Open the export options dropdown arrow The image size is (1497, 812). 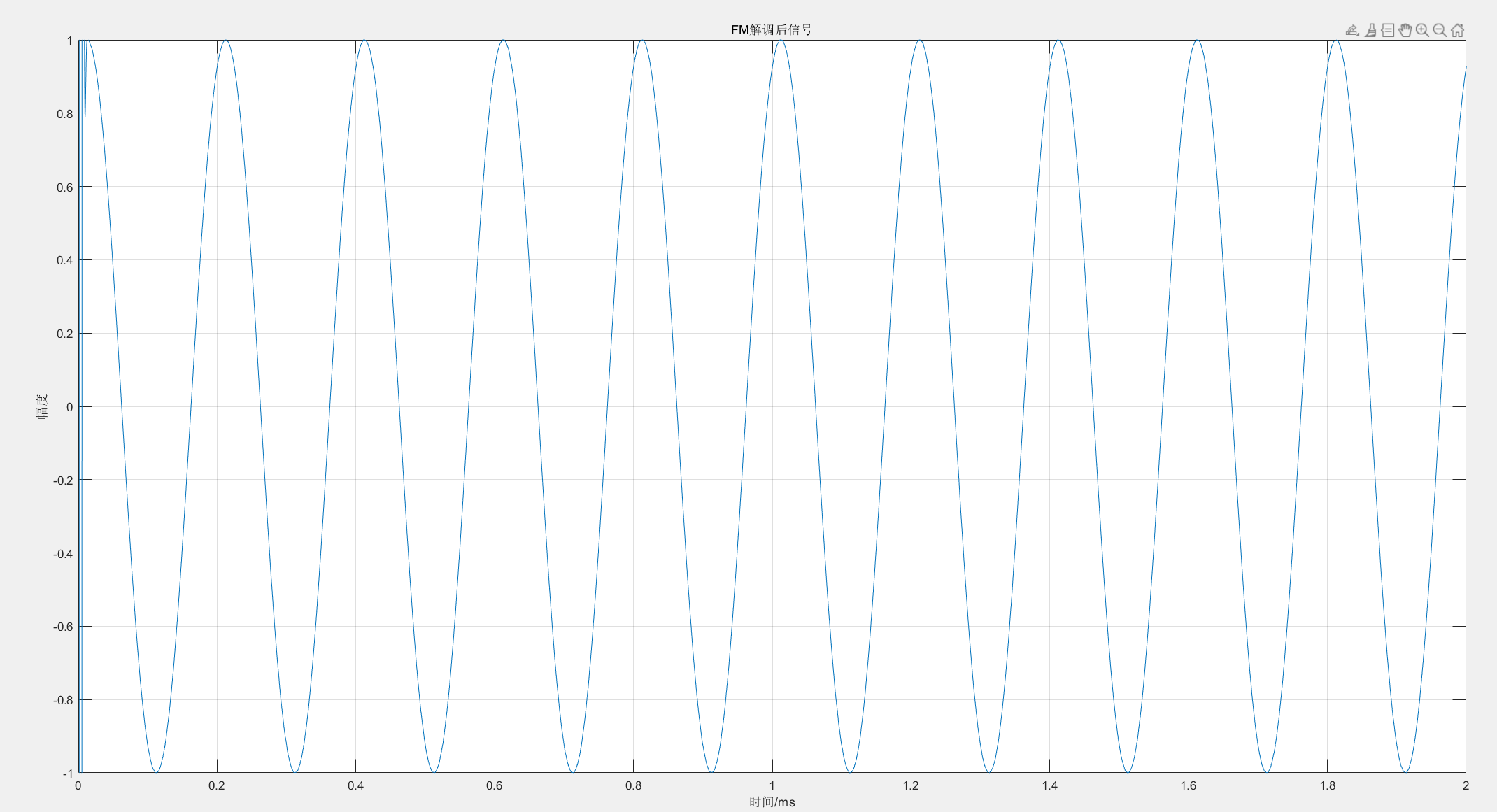(1358, 36)
